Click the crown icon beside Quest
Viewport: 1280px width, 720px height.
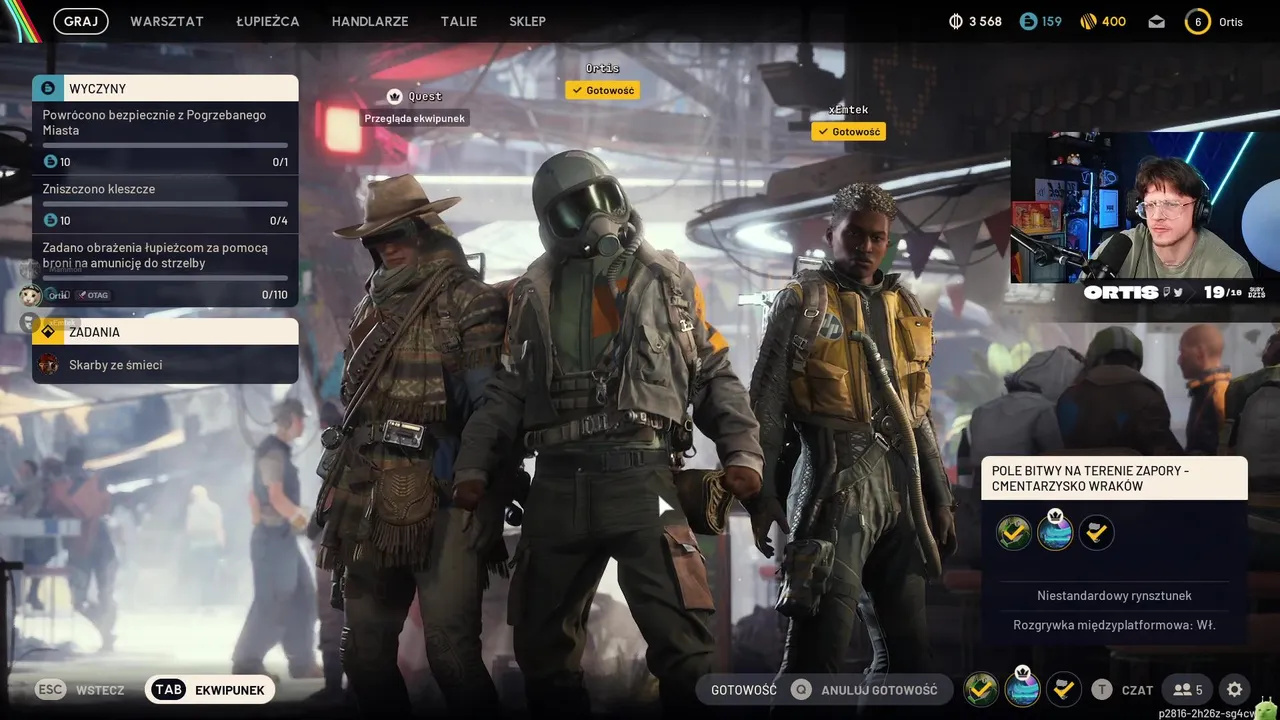(x=394, y=96)
